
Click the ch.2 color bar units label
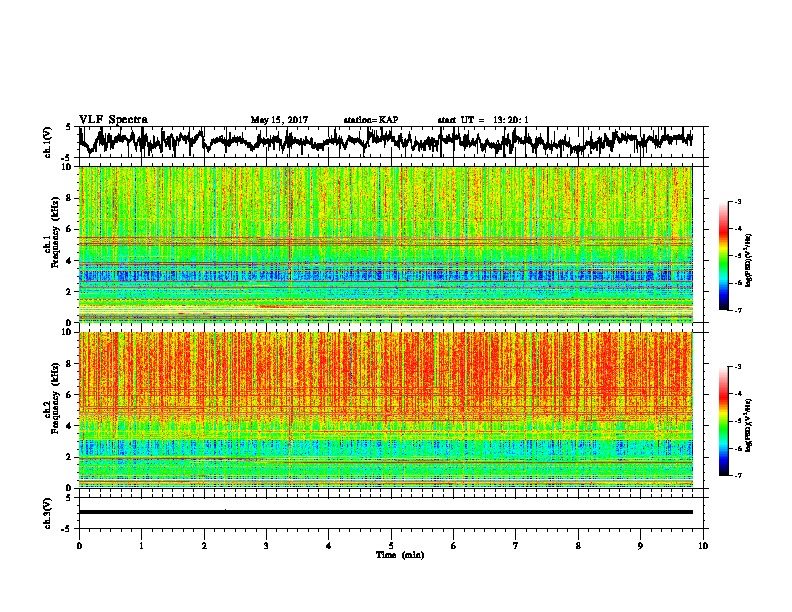pyautogui.click(x=749, y=426)
